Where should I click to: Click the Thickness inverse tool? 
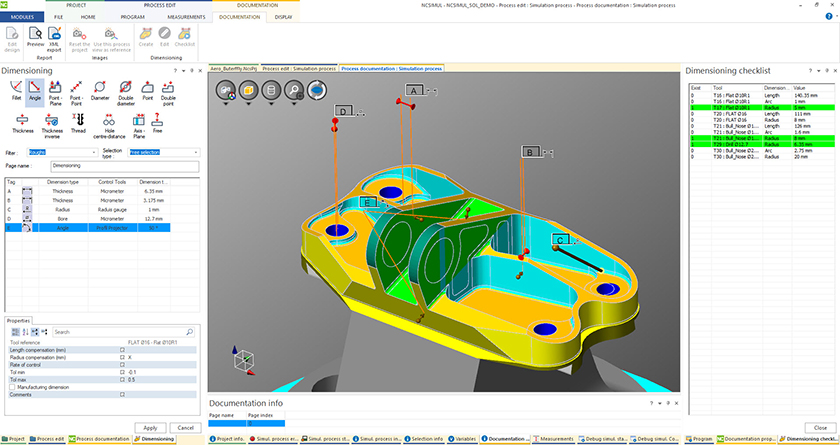coord(51,122)
